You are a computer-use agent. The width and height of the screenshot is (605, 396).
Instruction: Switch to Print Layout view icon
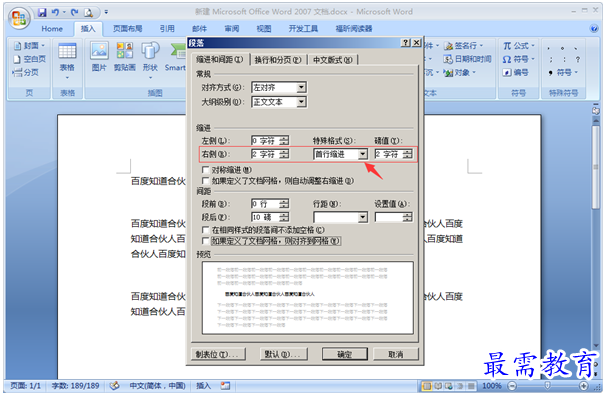pyautogui.click(x=427, y=386)
